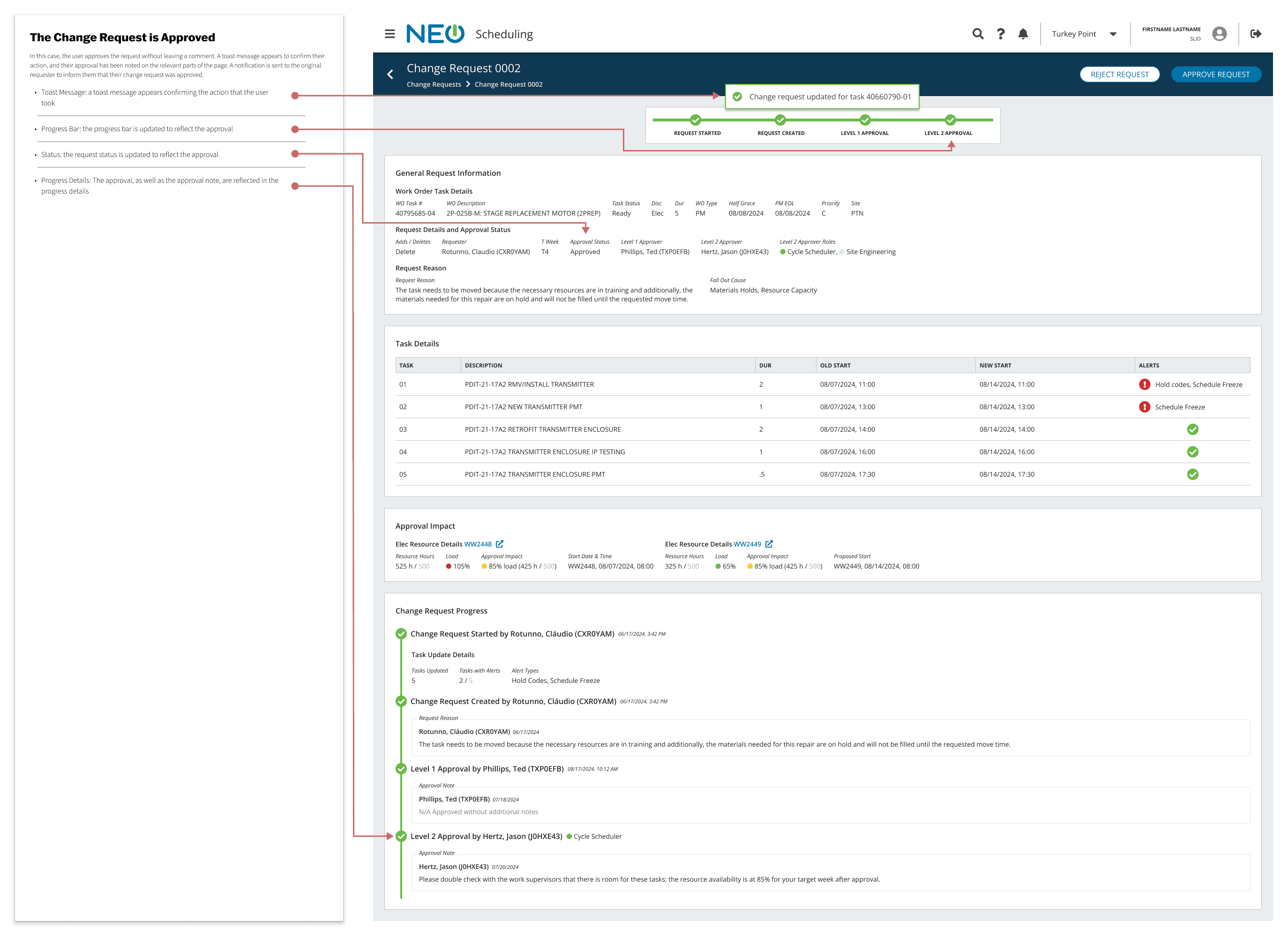The height and width of the screenshot is (936, 1288).
Task: Click the NEO logo
Action: pyautogui.click(x=435, y=34)
